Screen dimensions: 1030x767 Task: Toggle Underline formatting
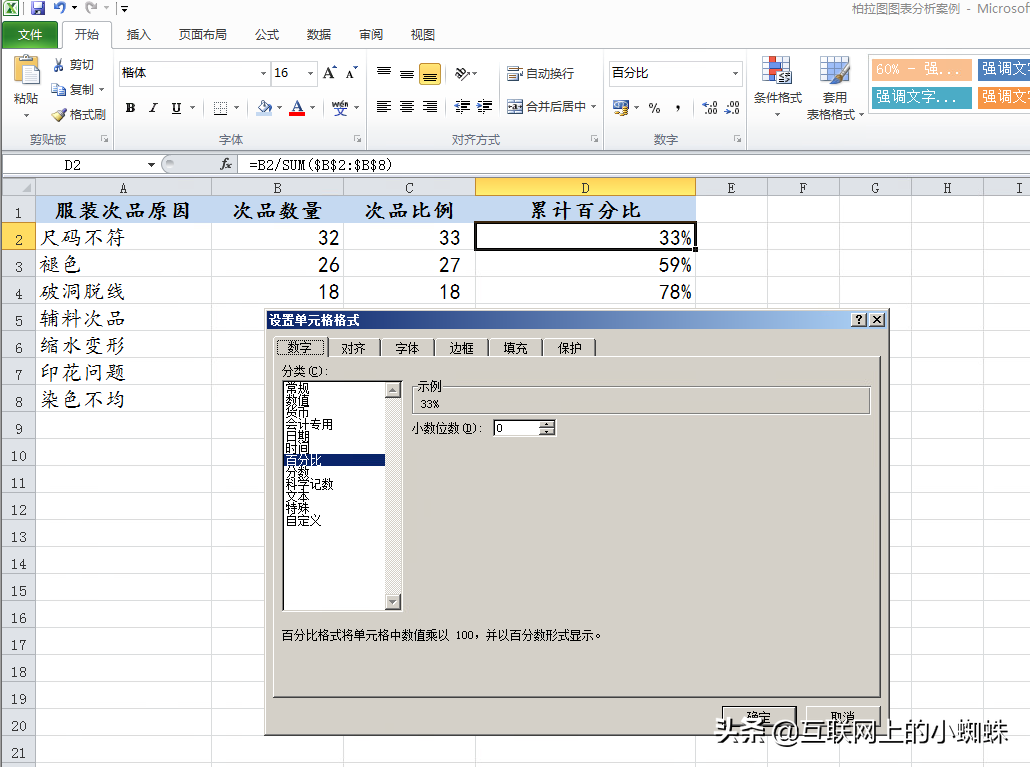pos(176,108)
